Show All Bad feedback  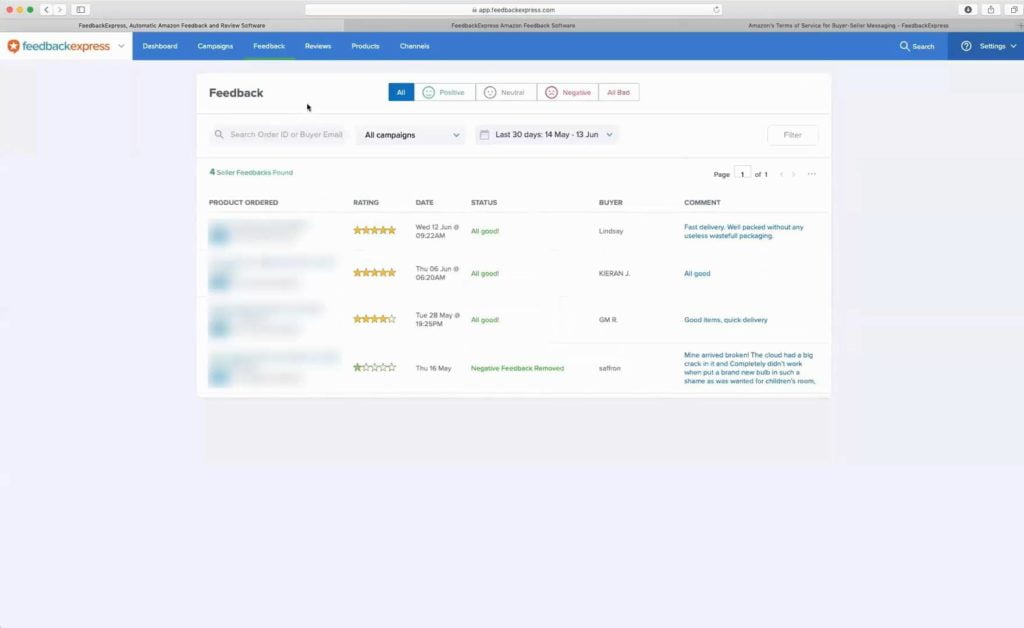click(x=618, y=92)
